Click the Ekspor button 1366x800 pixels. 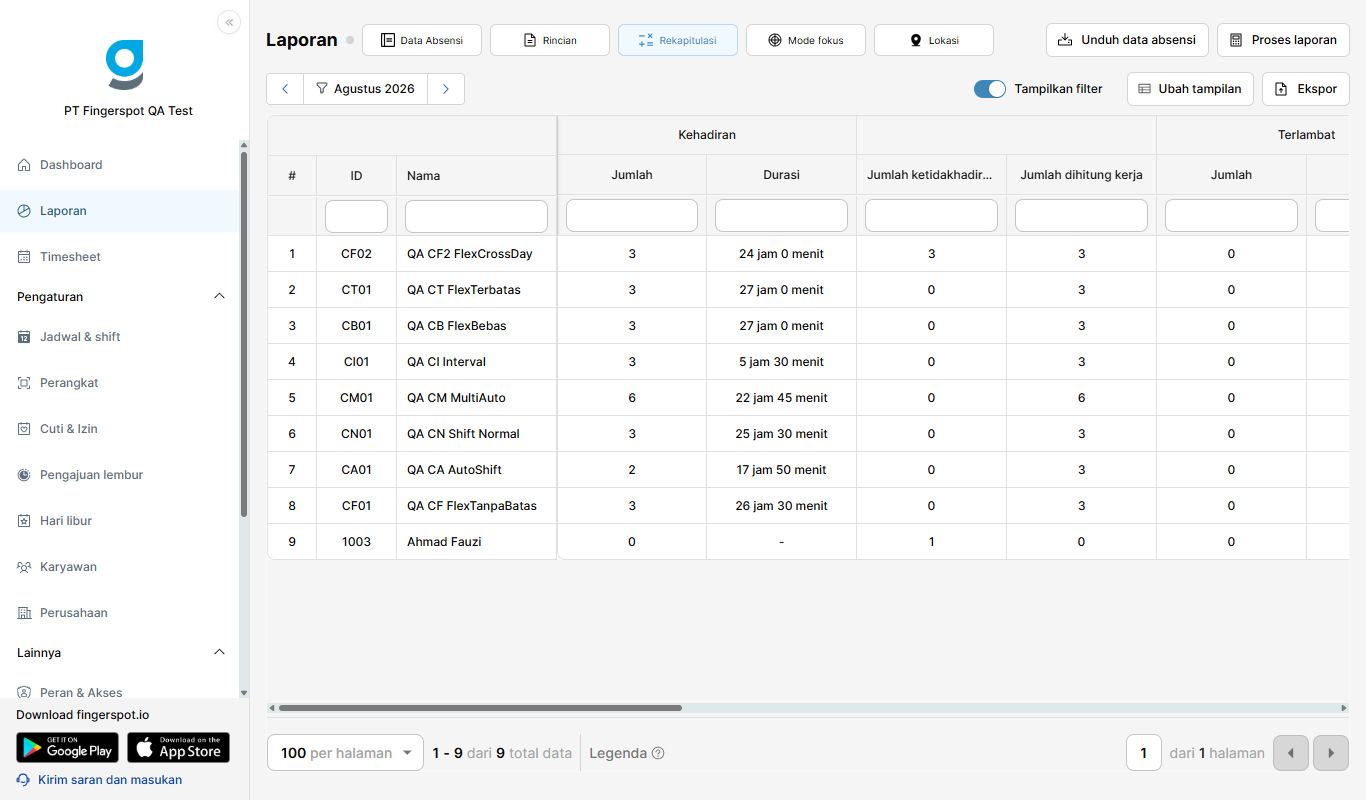[1306, 89]
